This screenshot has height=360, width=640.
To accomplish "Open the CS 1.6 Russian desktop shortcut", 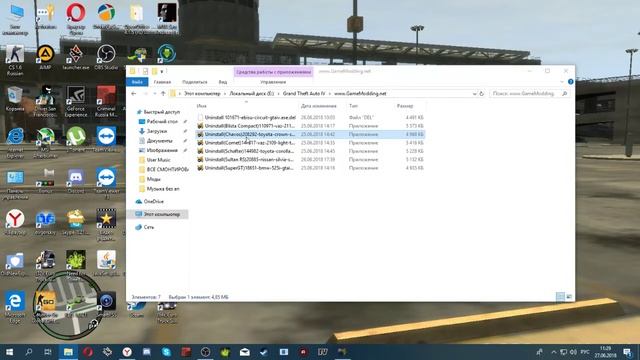I will (x=15, y=60).
